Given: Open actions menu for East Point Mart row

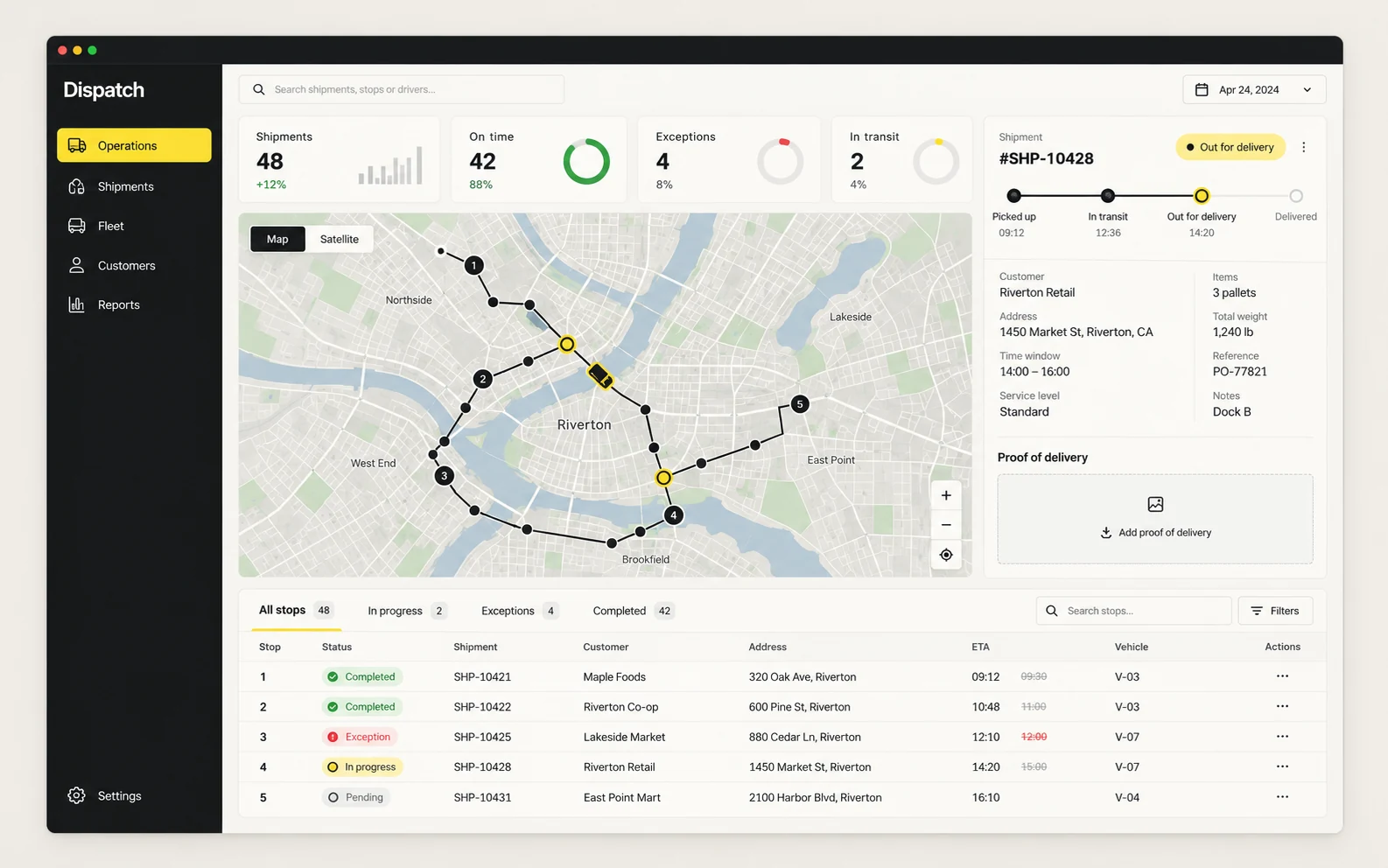Looking at the screenshot, I should point(1282,797).
